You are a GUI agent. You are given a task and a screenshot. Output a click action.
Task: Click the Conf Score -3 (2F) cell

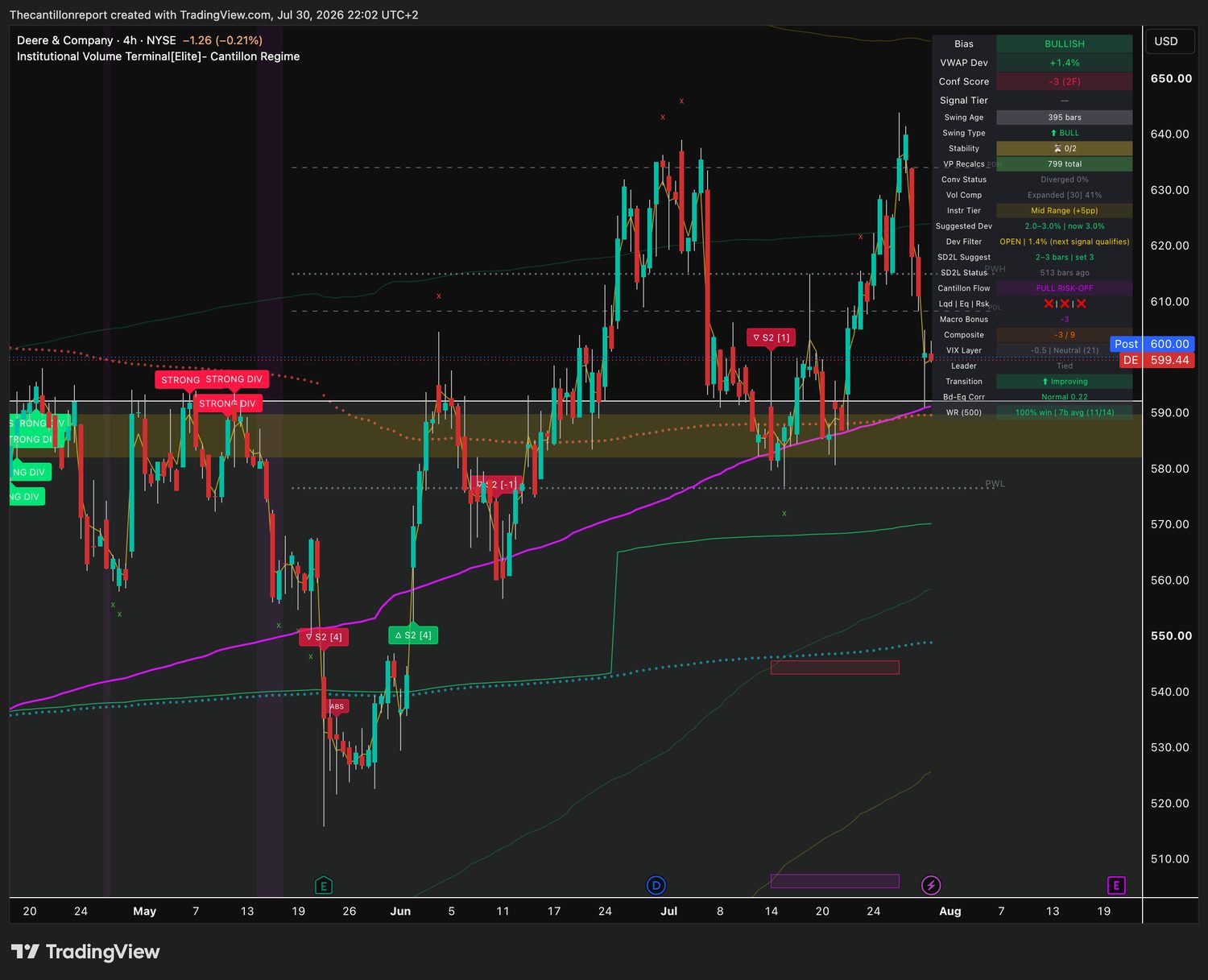pyautogui.click(x=1065, y=81)
